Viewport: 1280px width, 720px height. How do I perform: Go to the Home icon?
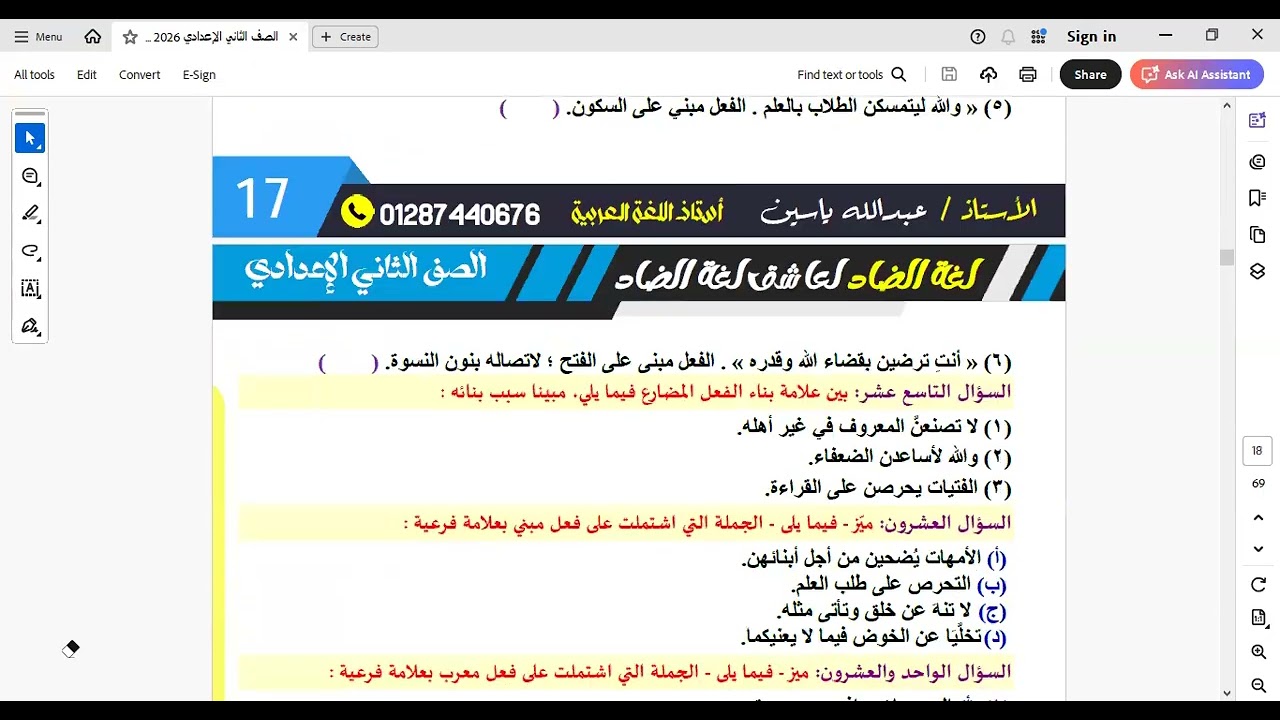(93, 37)
